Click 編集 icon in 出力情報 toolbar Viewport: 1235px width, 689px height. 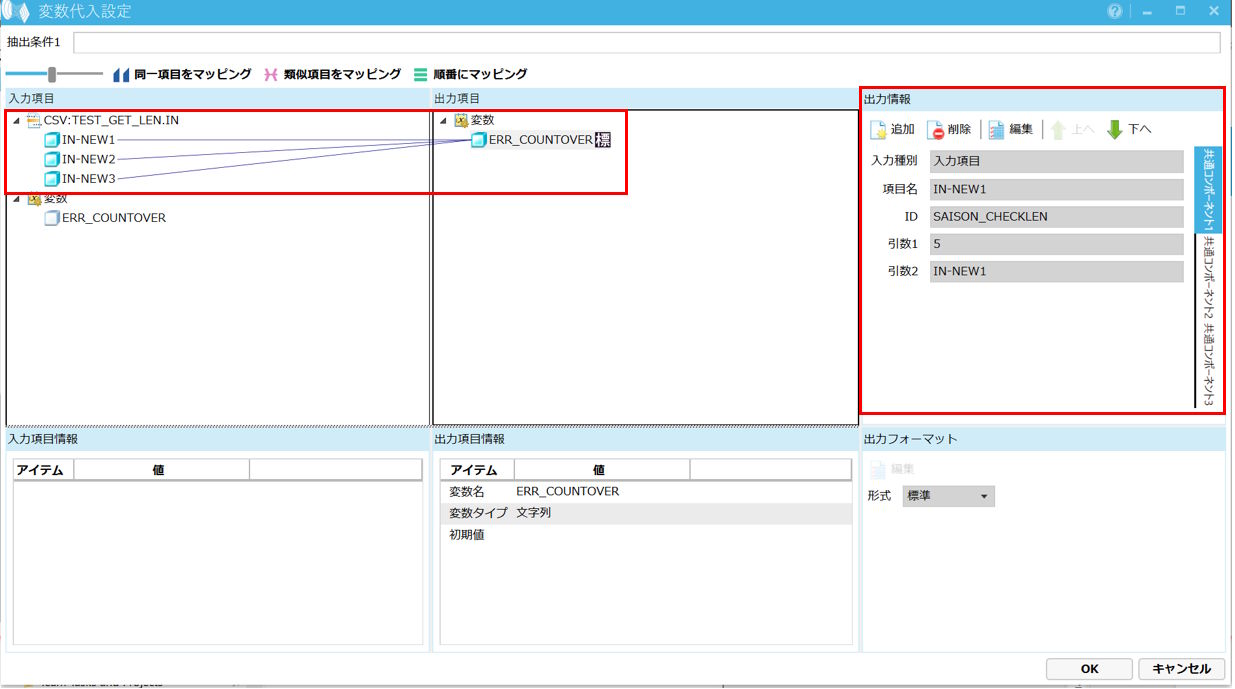(x=996, y=129)
